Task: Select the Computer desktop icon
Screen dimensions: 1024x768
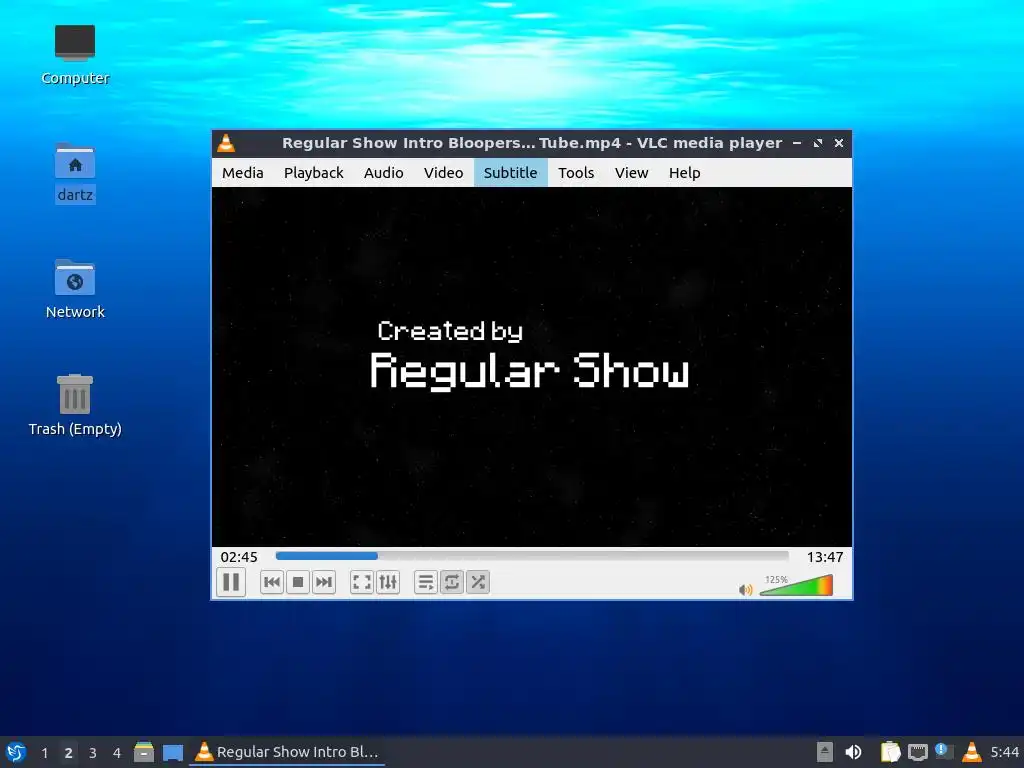Action: click(75, 56)
